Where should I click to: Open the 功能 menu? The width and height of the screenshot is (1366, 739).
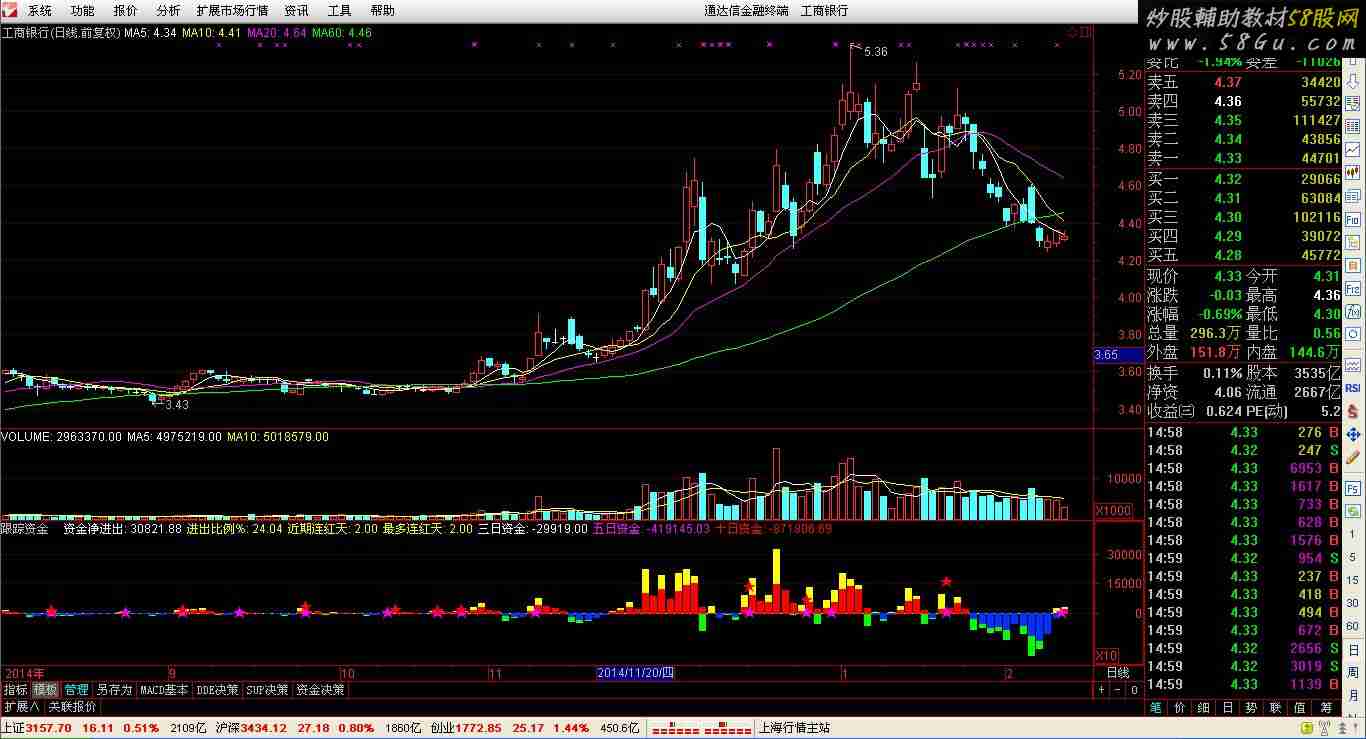click(83, 10)
